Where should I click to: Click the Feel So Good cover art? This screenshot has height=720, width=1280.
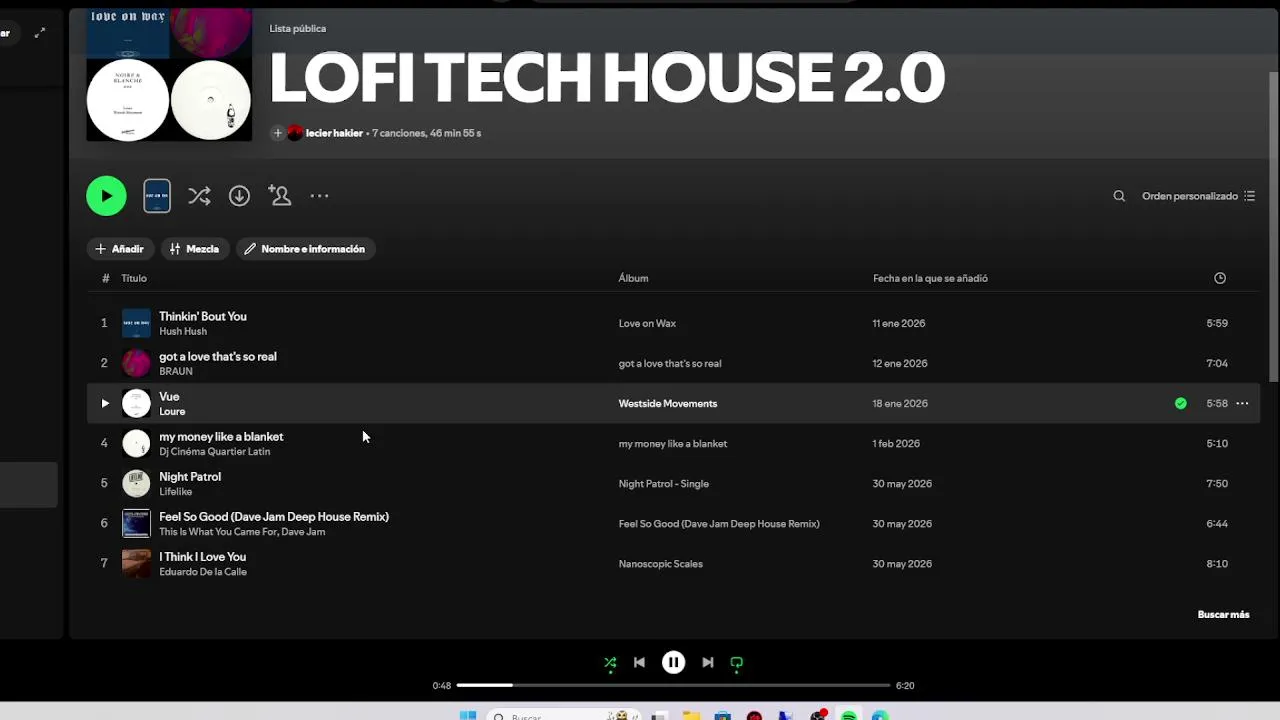(x=136, y=523)
